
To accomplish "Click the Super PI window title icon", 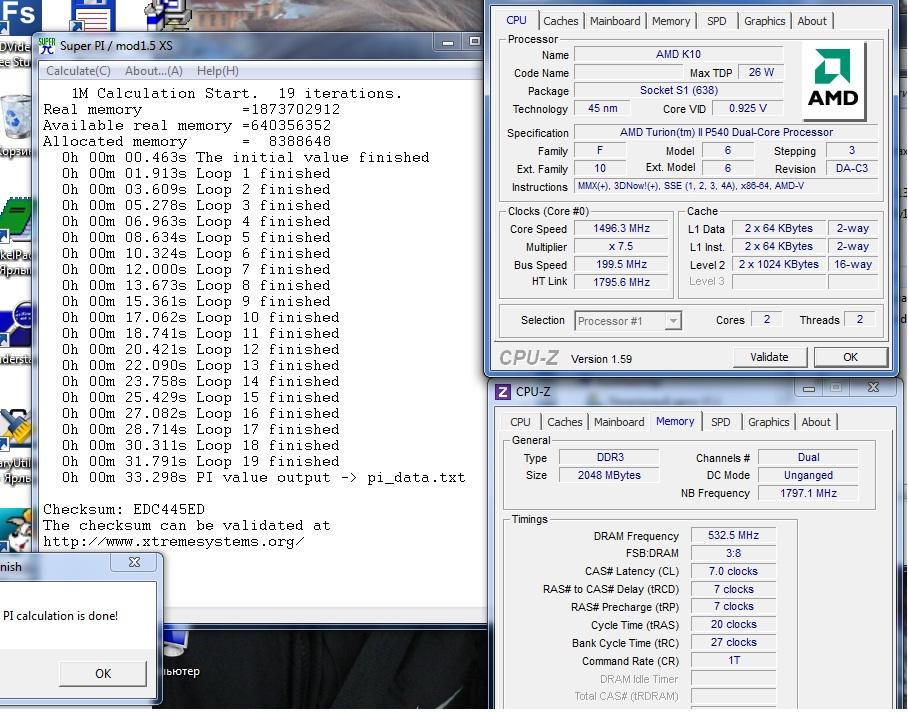I will 46,45.
